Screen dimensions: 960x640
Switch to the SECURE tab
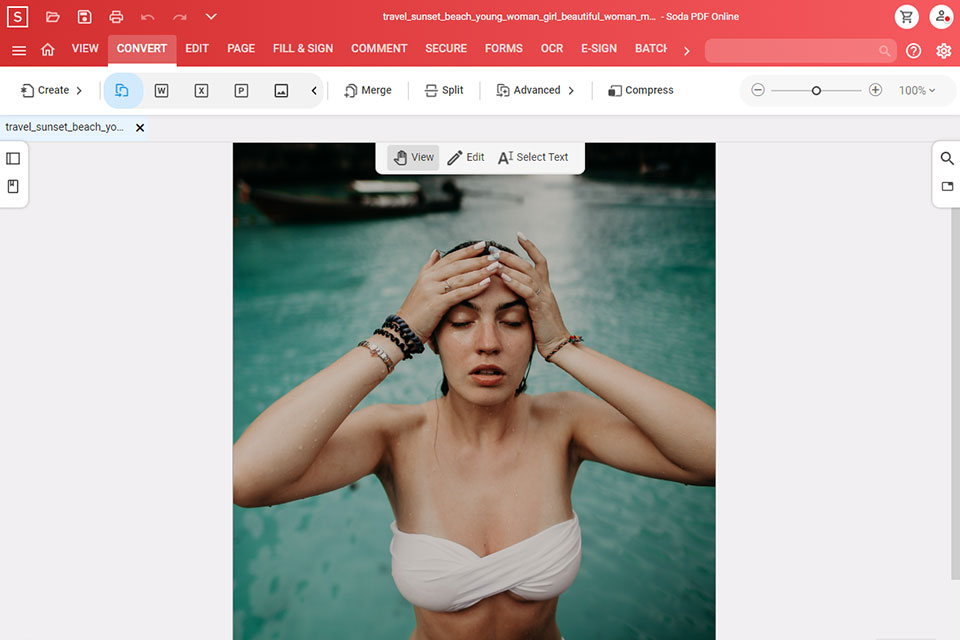click(x=446, y=48)
